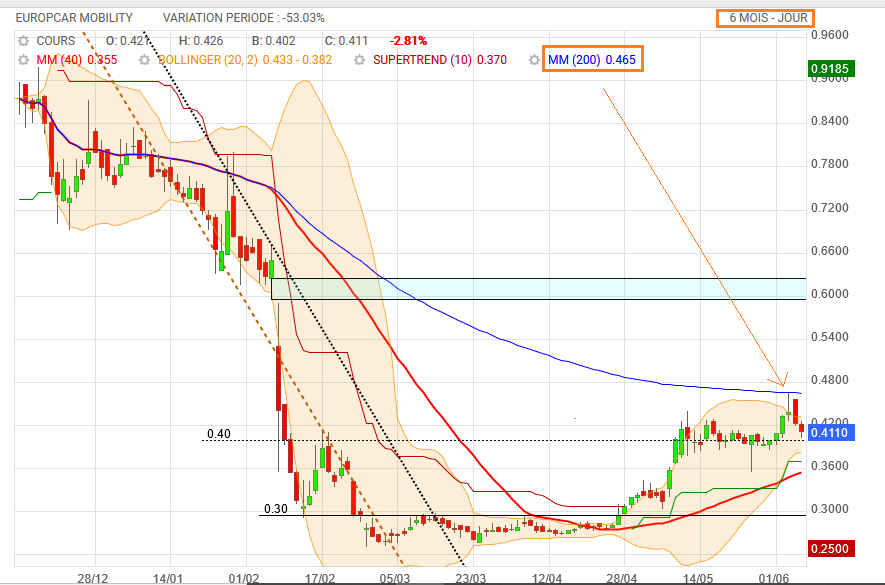Select the MM (200) 0.465 indicator label
This screenshot has width=885, height=585.
pyautogui.click(x=592, y=60)
